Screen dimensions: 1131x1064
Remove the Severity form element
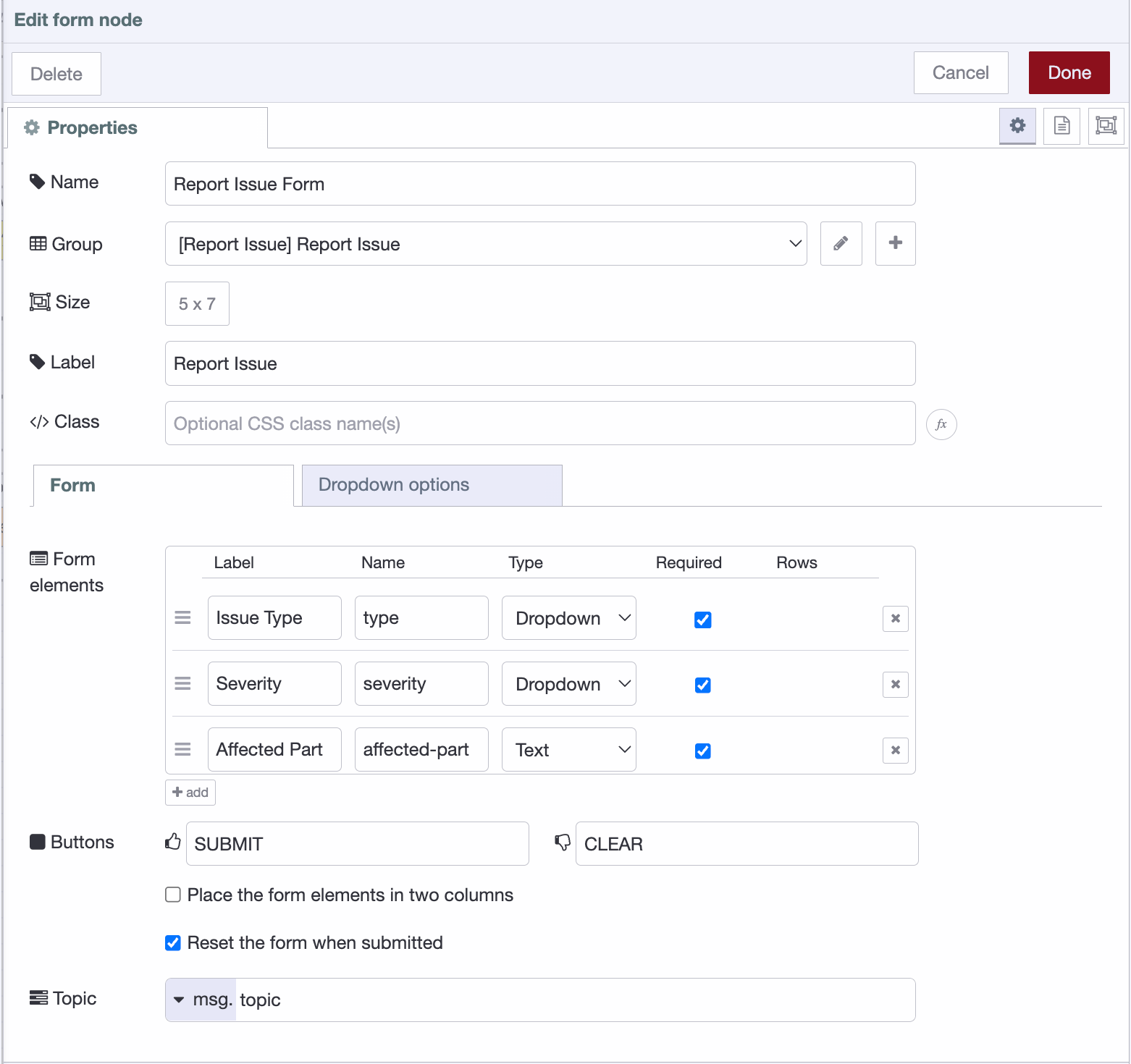tap(896, 684)
